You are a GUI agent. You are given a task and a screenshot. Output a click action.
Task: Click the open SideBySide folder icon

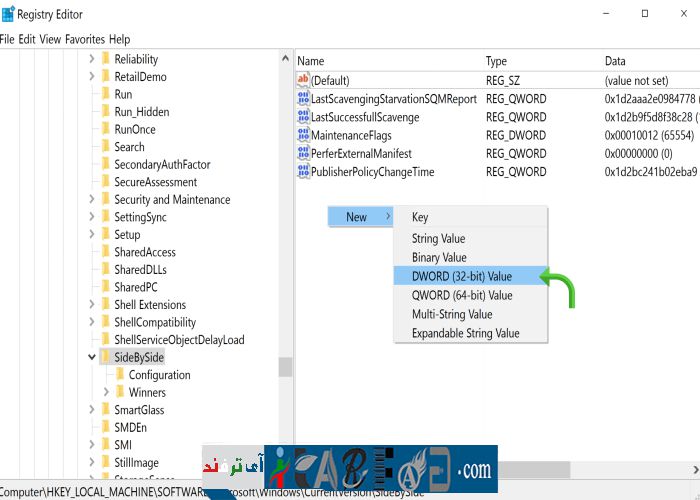click(105, 357)
